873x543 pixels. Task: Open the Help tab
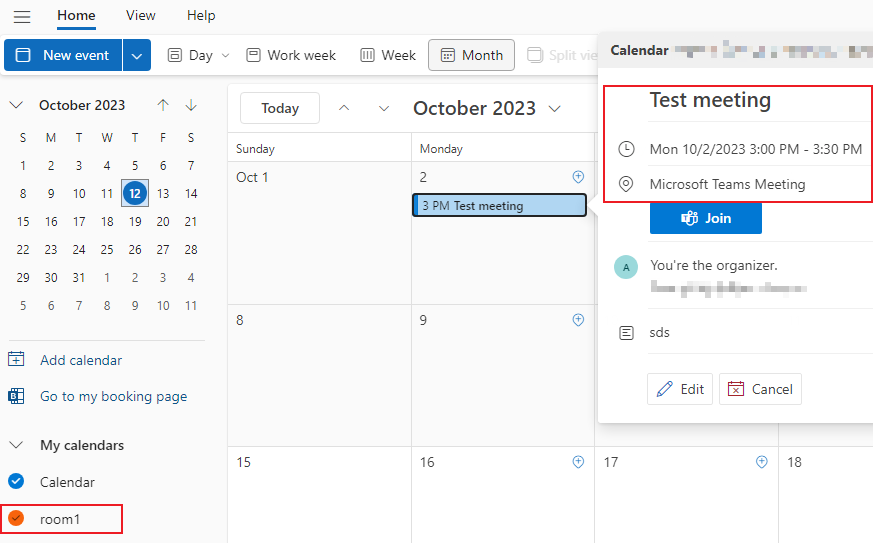(x=201, y=16)
